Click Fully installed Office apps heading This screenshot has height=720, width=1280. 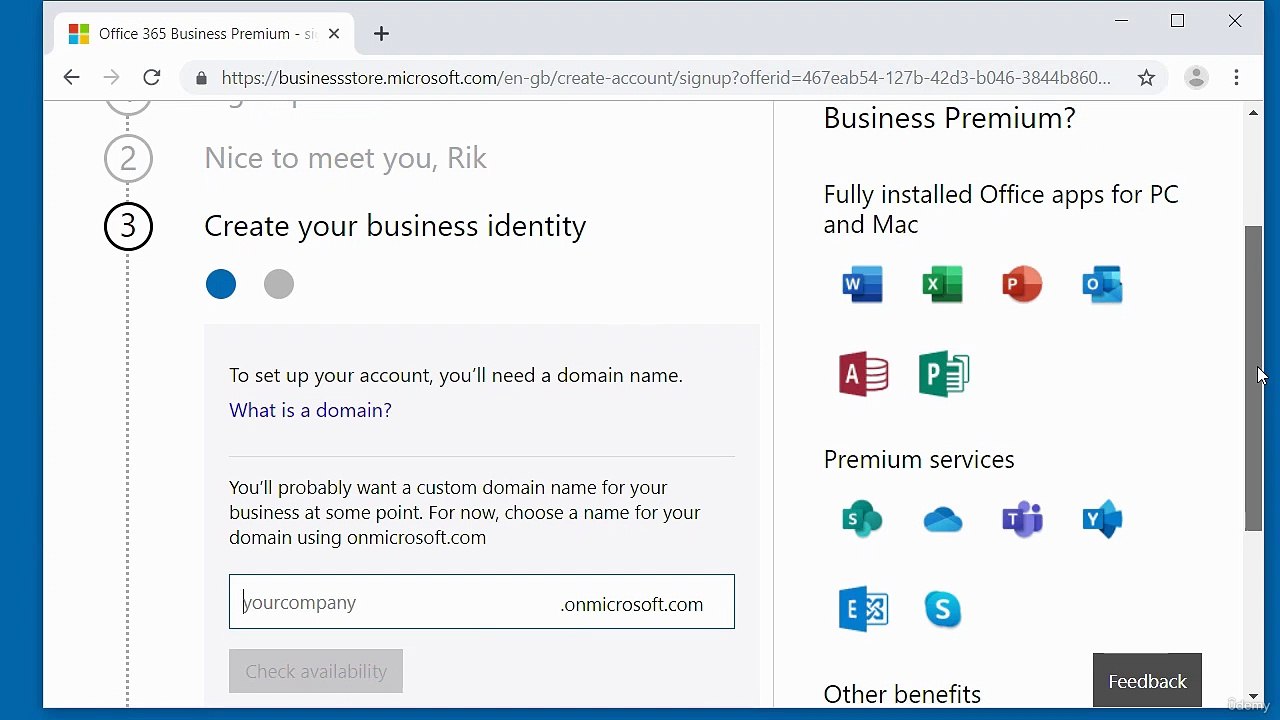pyautogui.click(x=1001, y=209)
